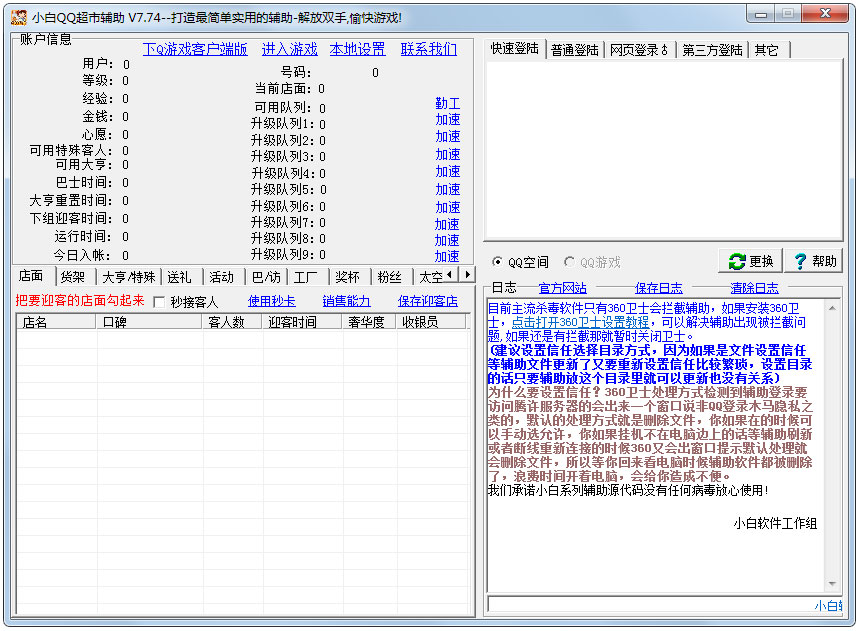The image size is (859, 631).
Task: Switch to the 巴/访 tab
Action: 266,277
